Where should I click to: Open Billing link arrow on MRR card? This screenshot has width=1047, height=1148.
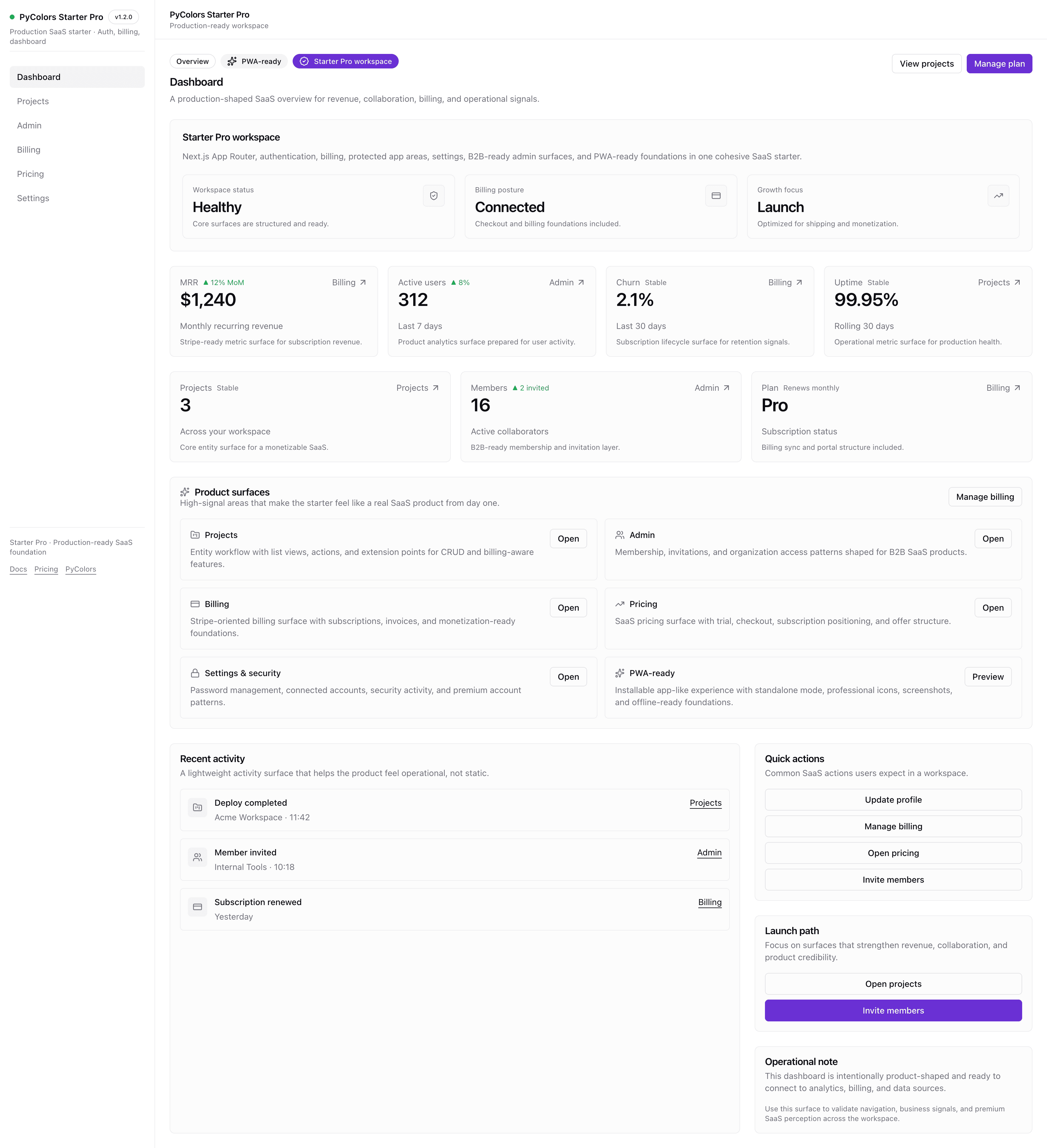pos(363,282)
